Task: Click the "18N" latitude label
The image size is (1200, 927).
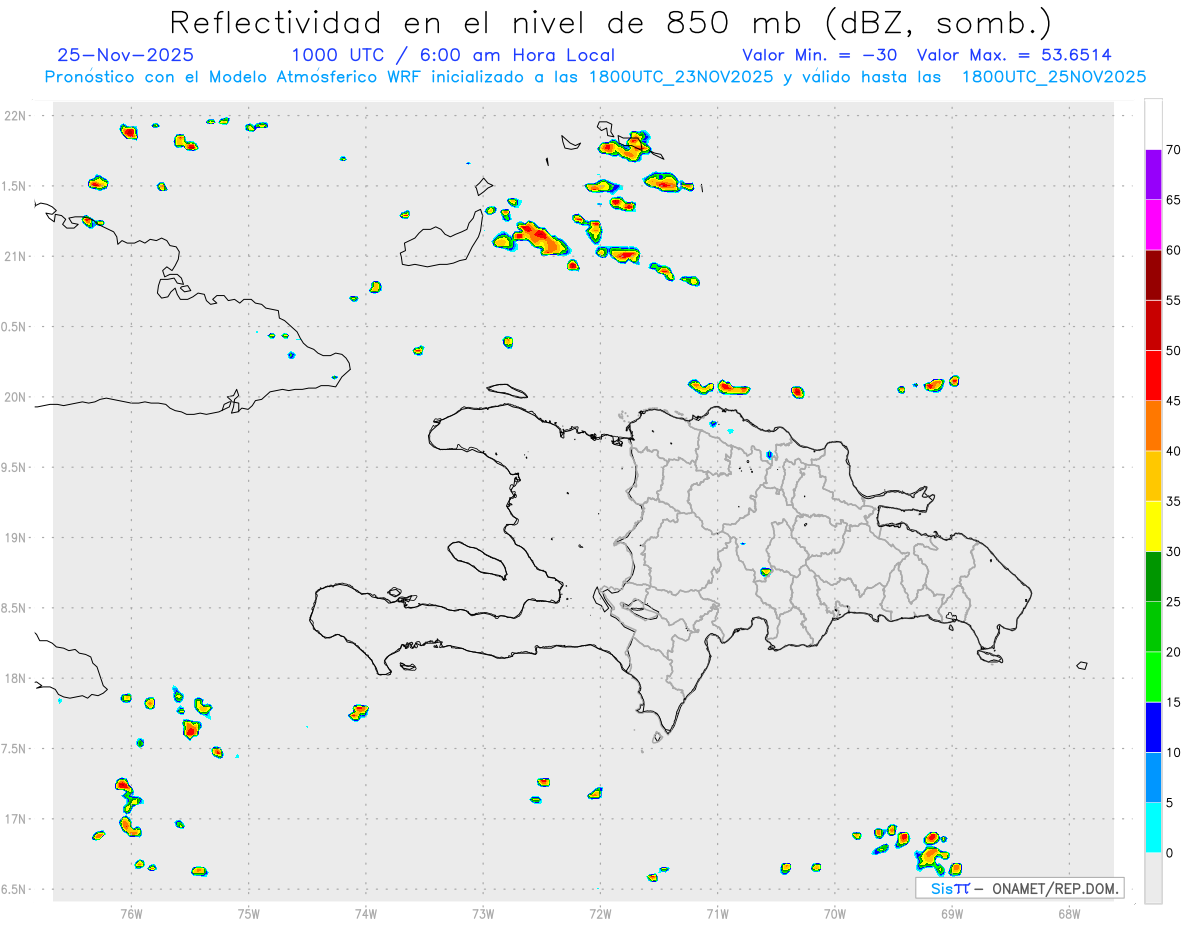Action: [16, 678]
